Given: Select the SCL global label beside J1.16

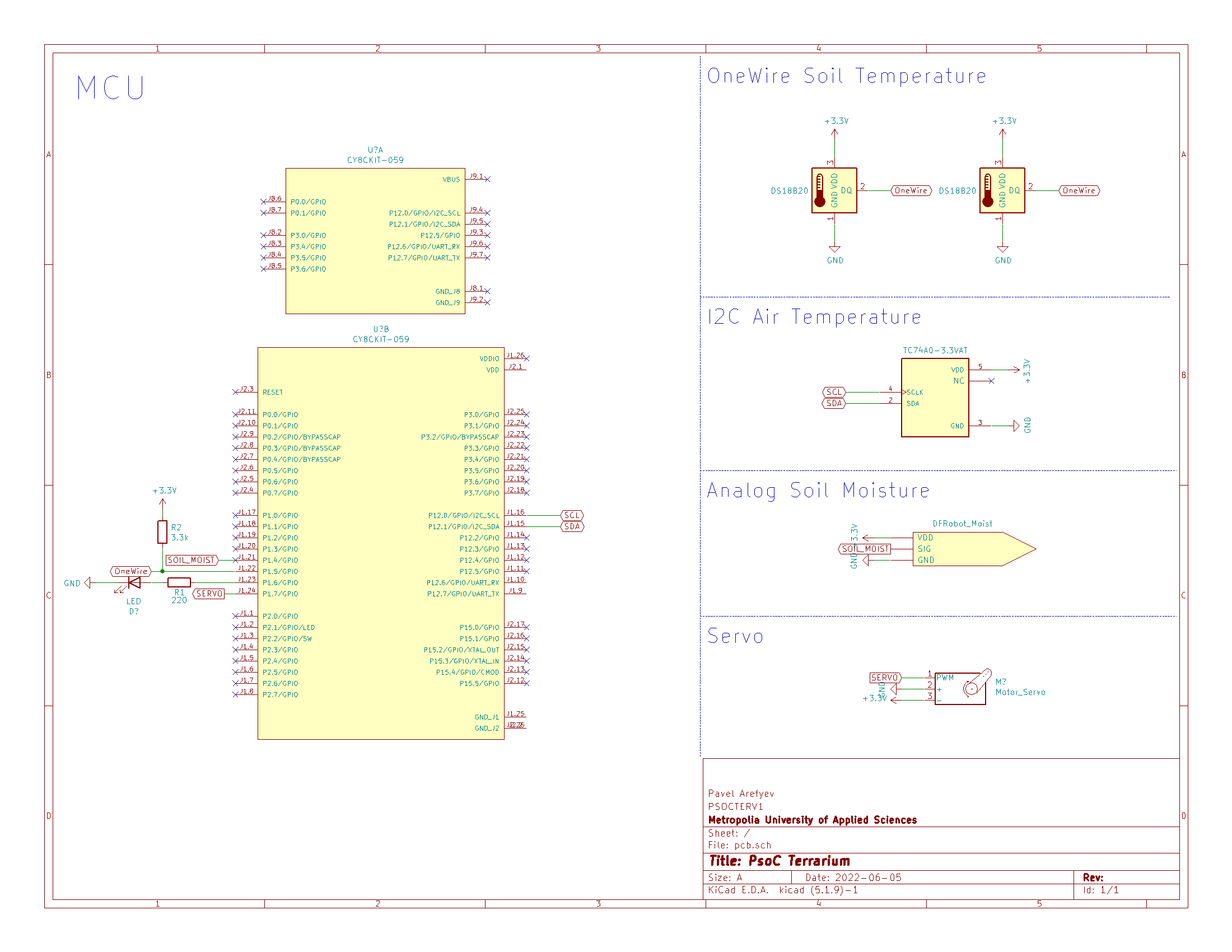Looking at the screenshot, I should click(572, 515).
